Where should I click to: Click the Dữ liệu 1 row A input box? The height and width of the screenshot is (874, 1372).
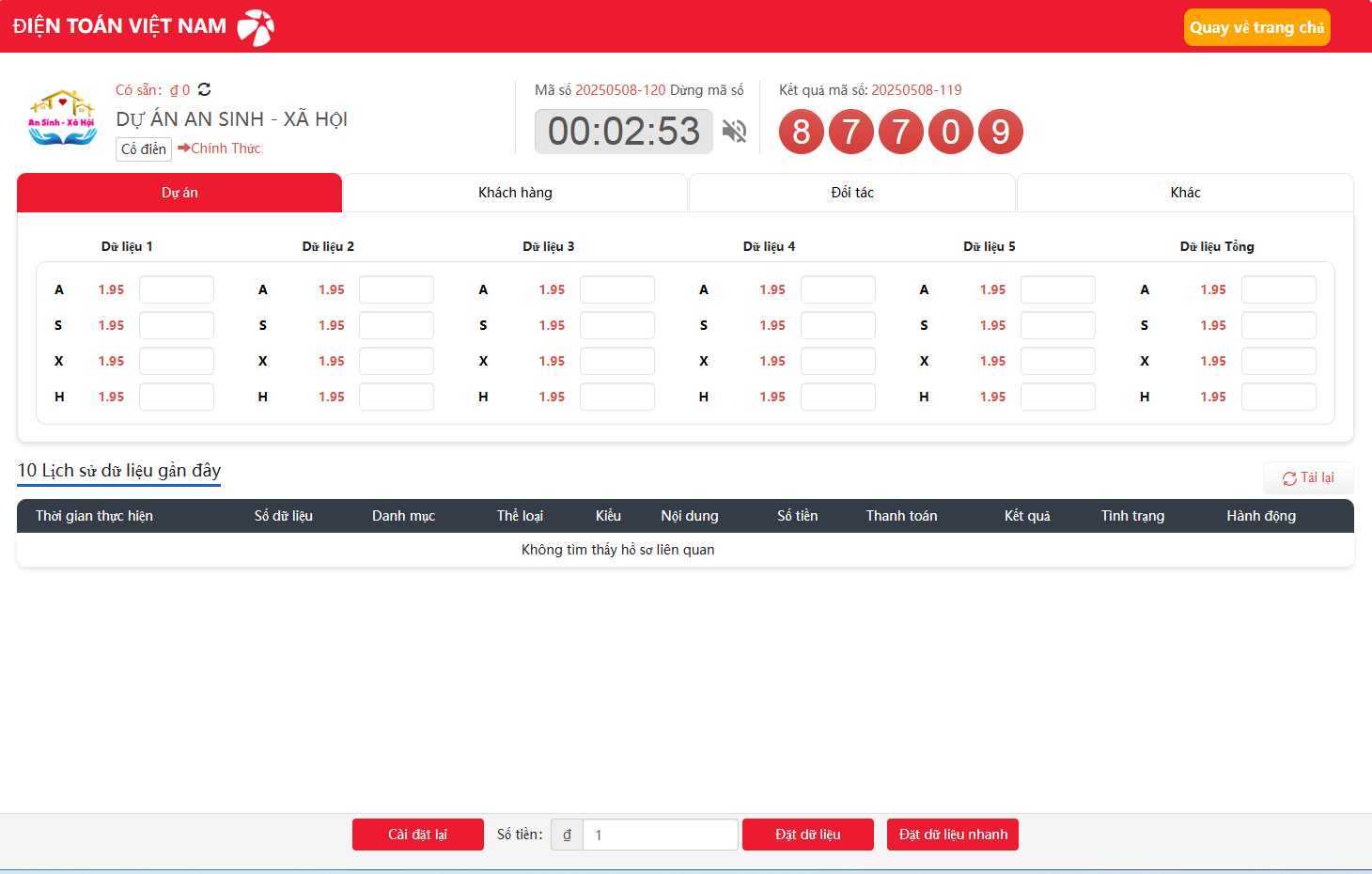(x=177, y=289)
